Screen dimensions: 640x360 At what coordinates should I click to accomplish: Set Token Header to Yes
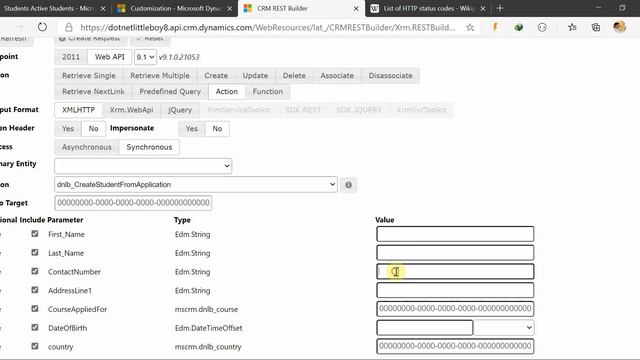tap(68, 129)
